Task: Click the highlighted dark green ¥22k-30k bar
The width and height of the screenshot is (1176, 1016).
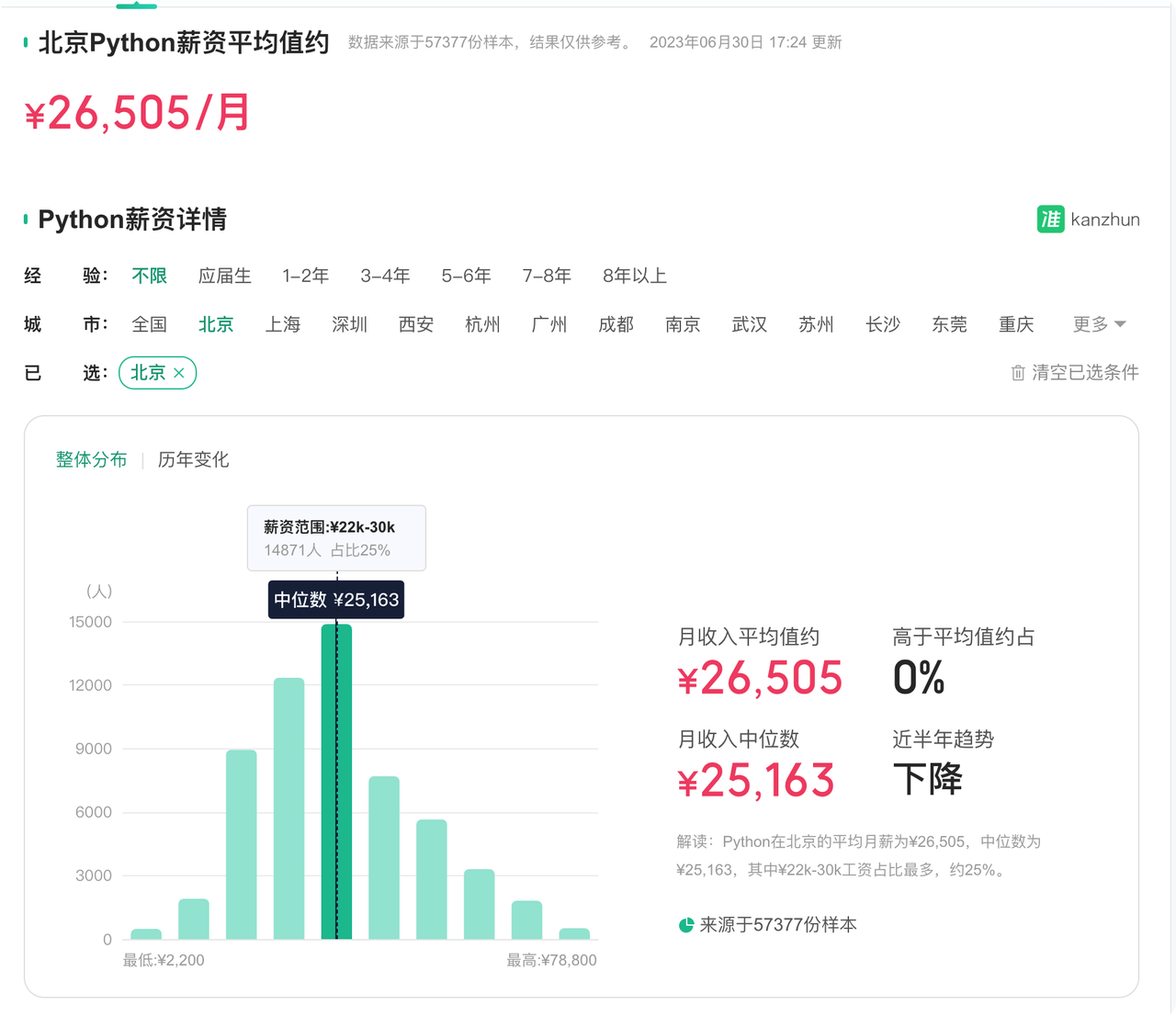Action: click(336, 782)
